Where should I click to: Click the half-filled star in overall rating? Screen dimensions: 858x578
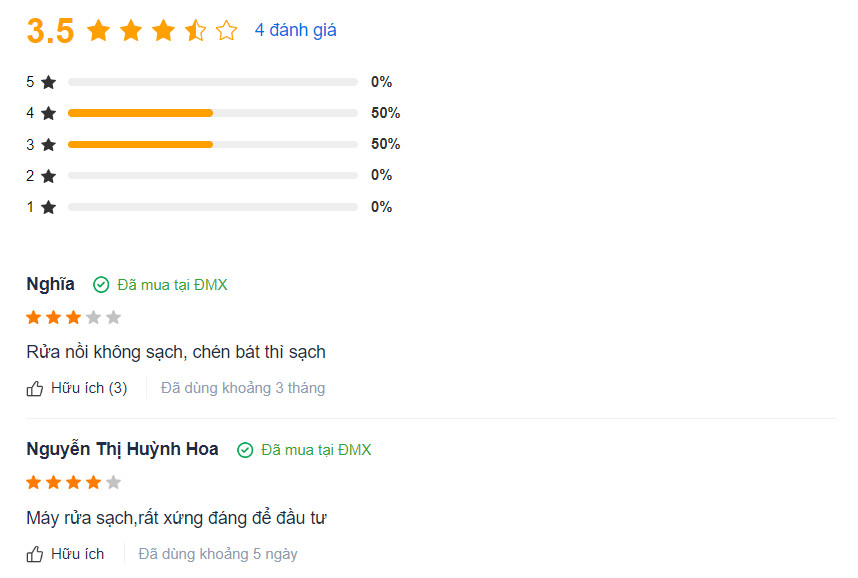pos(195,30)
